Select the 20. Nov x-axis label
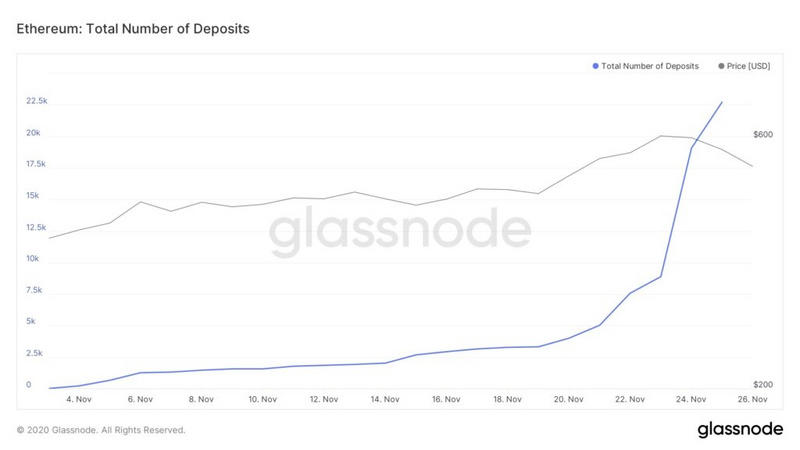Viewport: 800px width, 450px height. 569,399
